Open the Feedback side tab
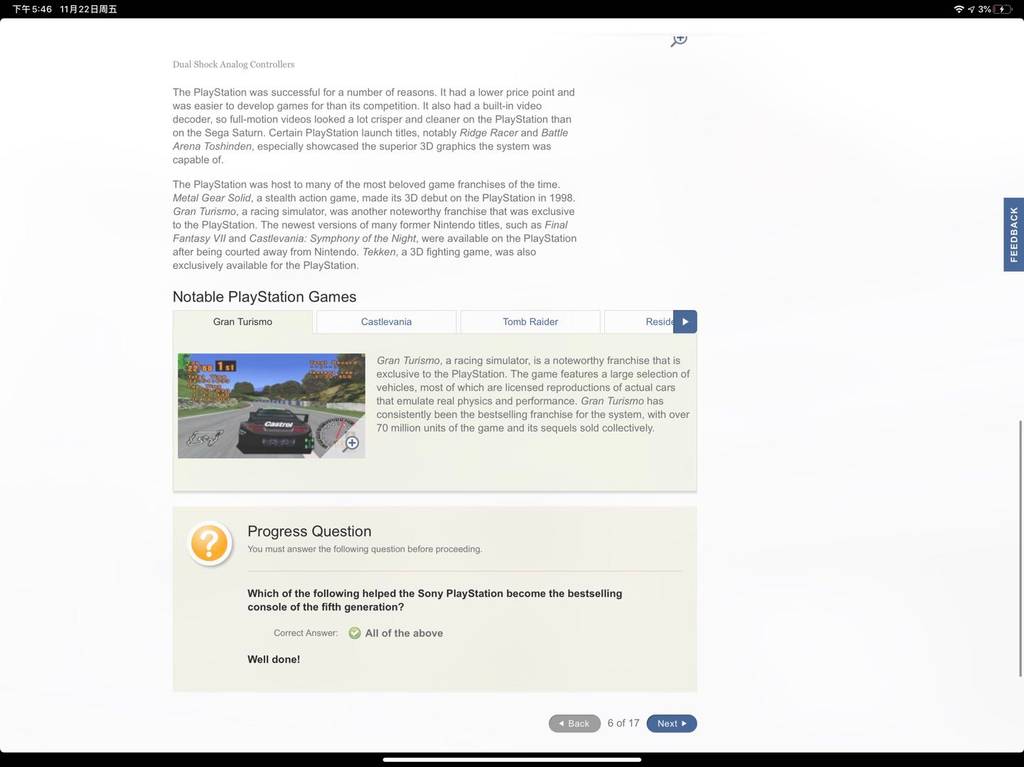Viewport: 1024px width, 767px height. point(1014,235)
